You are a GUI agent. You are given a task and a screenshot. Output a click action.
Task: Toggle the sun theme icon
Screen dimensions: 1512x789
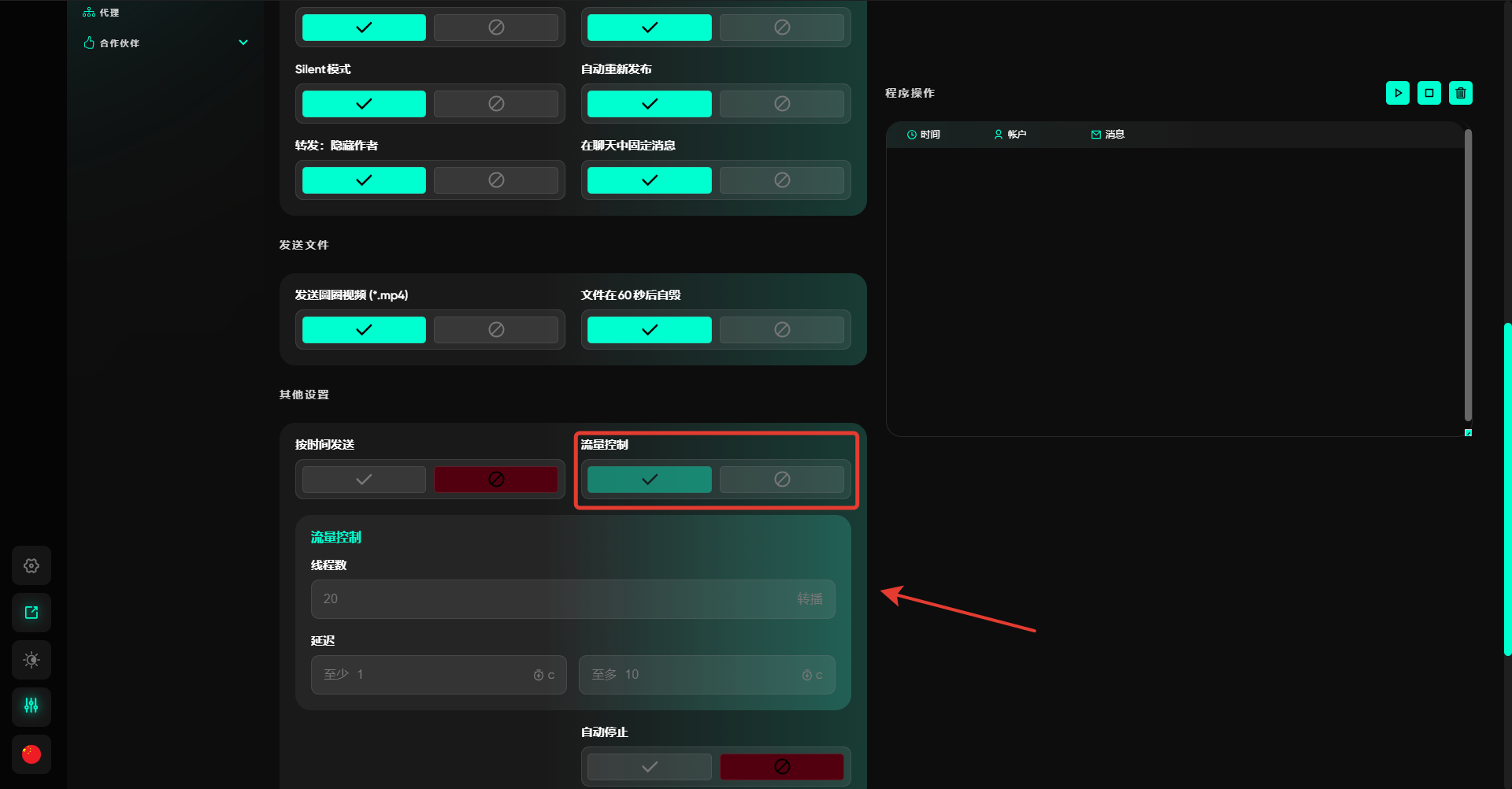tap(31, 660)
